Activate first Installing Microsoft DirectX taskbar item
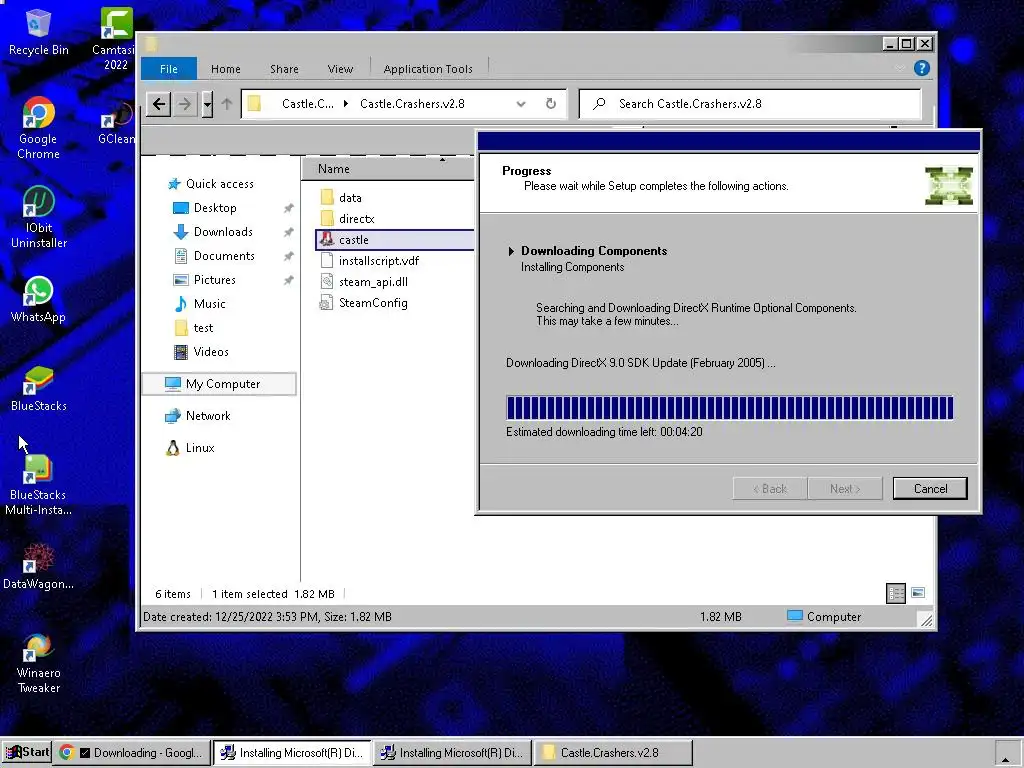1024x768 pixels. (293, 752)
